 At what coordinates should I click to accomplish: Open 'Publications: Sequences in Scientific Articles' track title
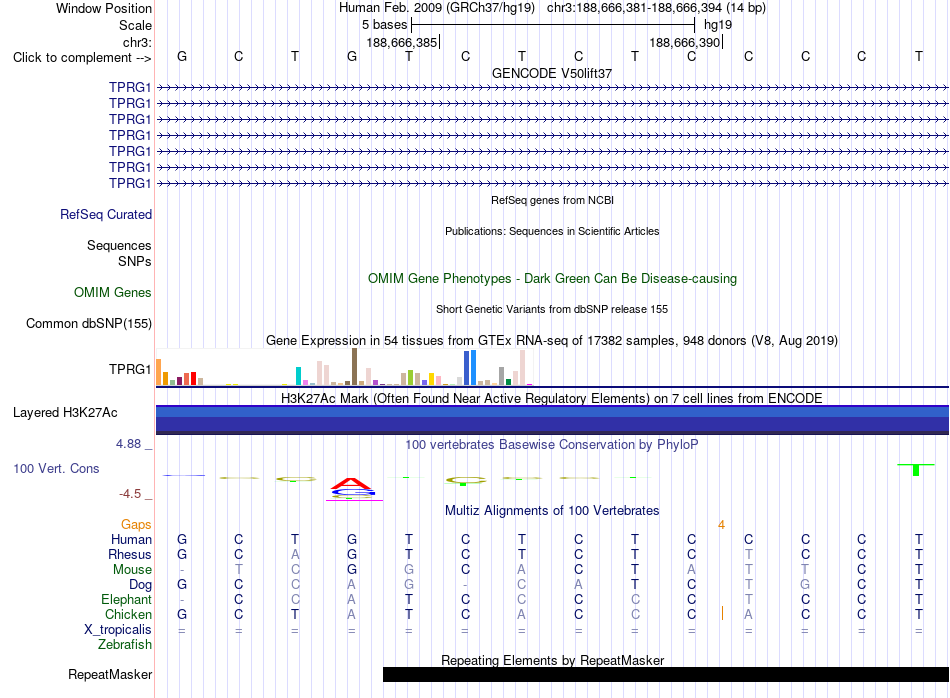coord(552,231)
